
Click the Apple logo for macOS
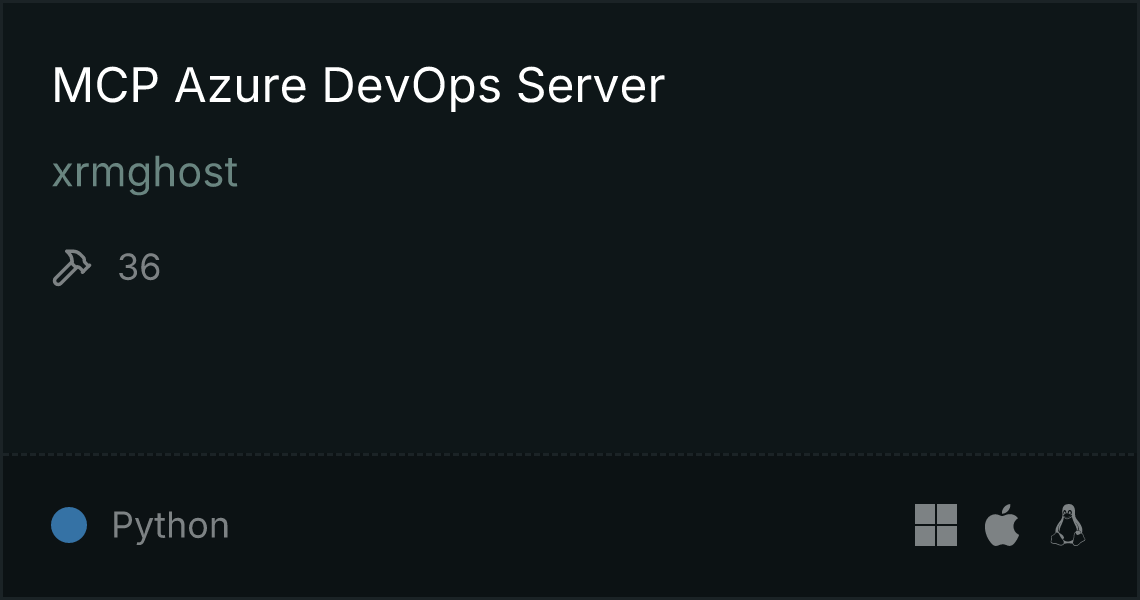pyautogui.click(x=1002, y=525)
